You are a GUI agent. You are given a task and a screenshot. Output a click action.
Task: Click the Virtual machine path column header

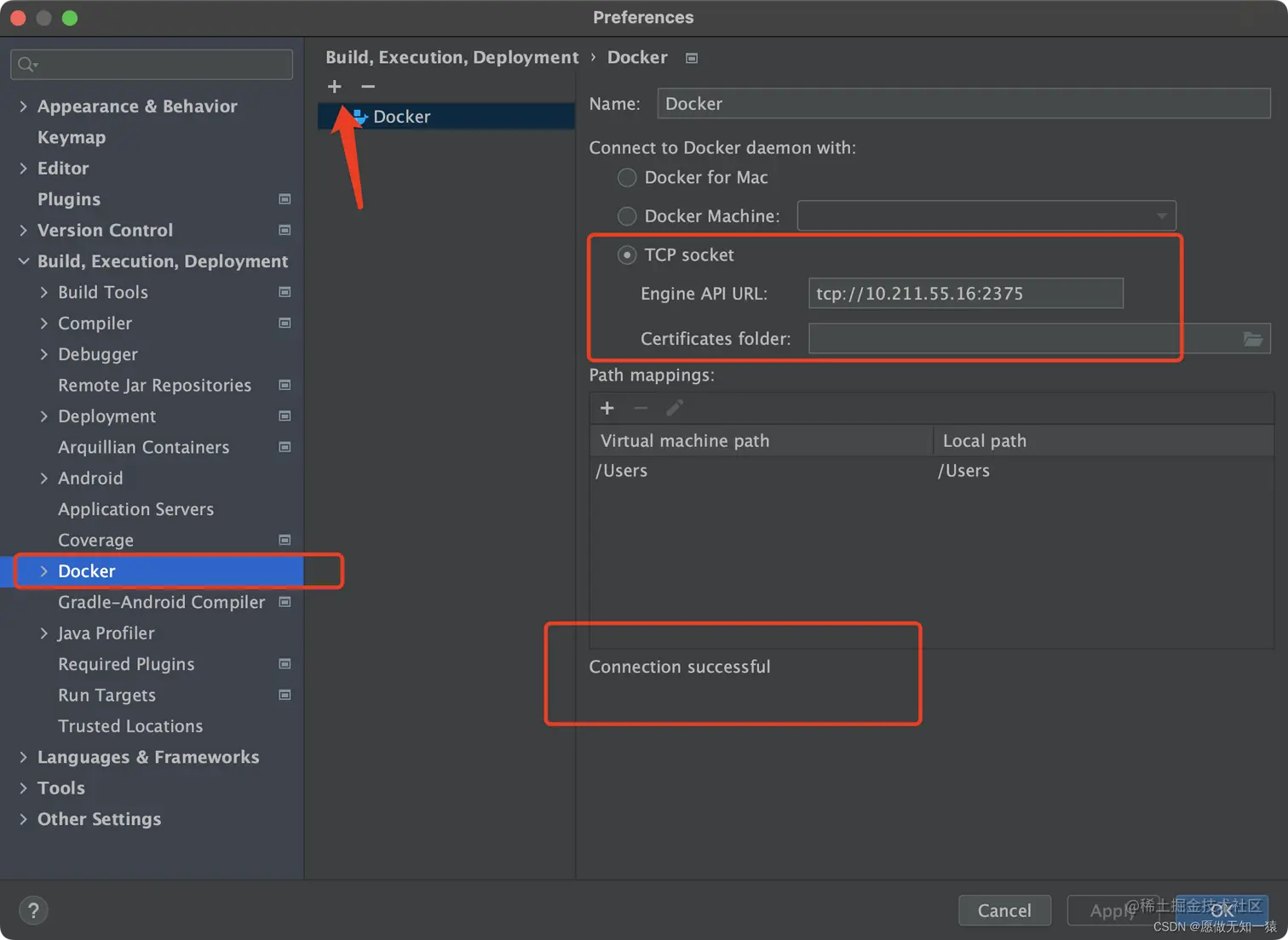click(762, 441)
